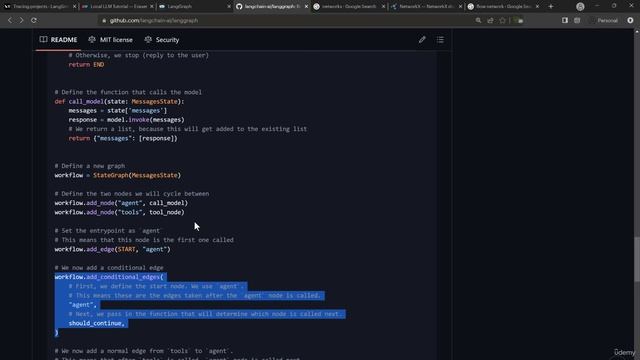640x360 pixels.
Task: Toggle the browser side panel icon
Action: click(x=565, y=20)
